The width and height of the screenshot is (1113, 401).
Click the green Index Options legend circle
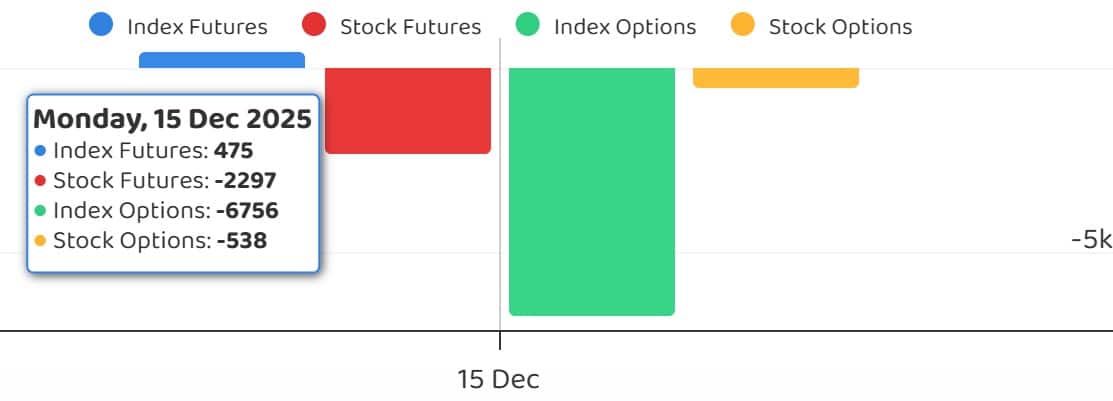pyautogui.click(x=528, y=26)
